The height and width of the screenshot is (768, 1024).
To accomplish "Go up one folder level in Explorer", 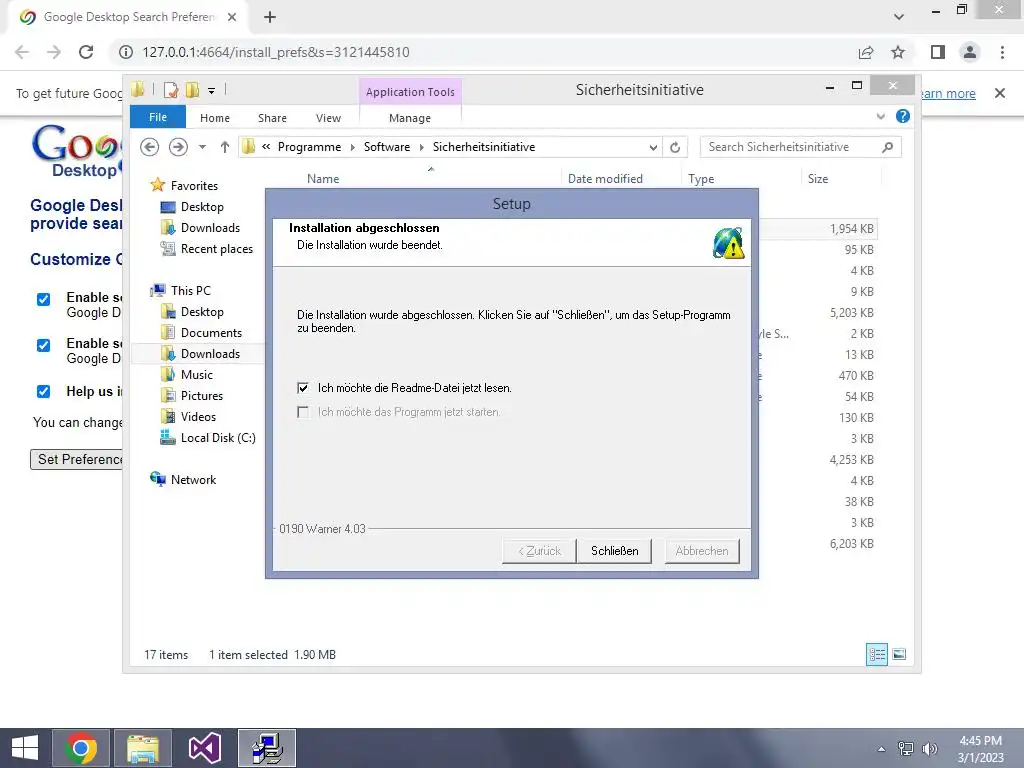I will (x=225, y=147).
